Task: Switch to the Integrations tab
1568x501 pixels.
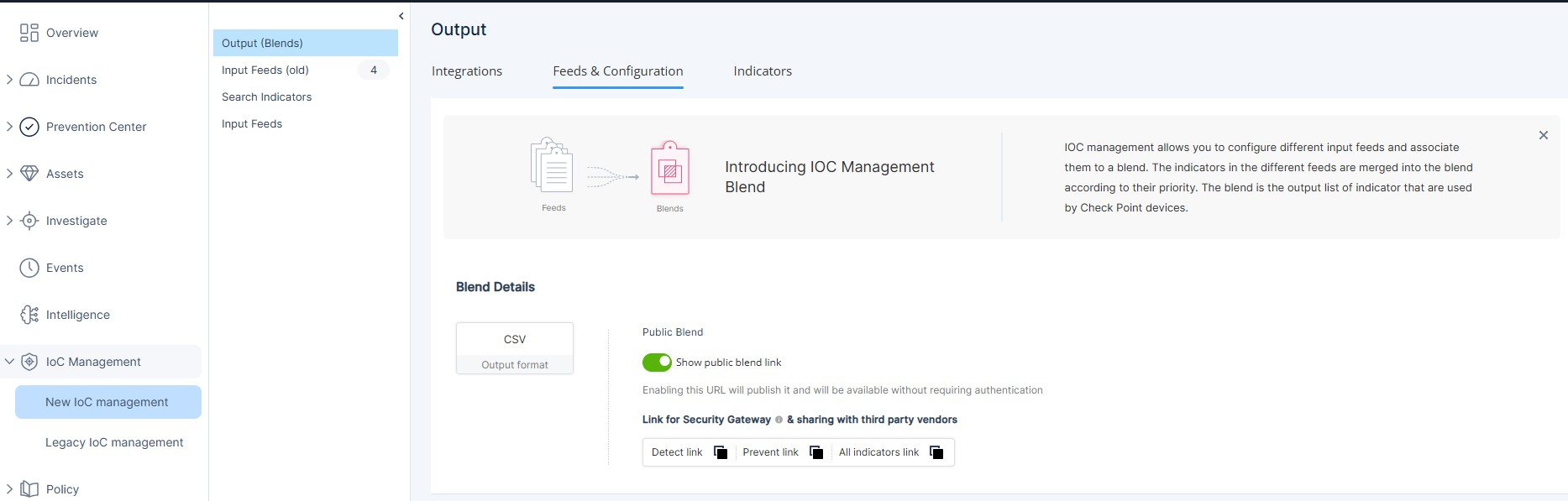Action: coord(467,71)
